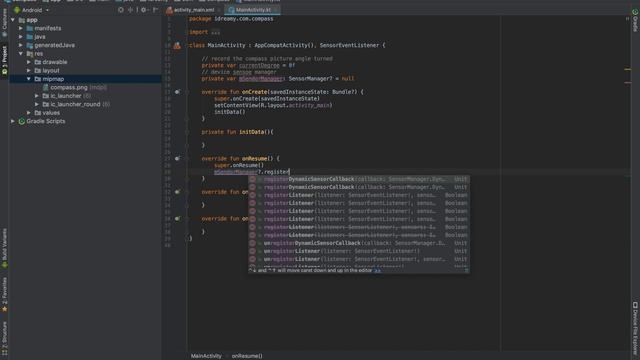Collapse the app module node arrow
Image resolution: width=640 pixels, height=360 pixels.
tap(13, 20)
